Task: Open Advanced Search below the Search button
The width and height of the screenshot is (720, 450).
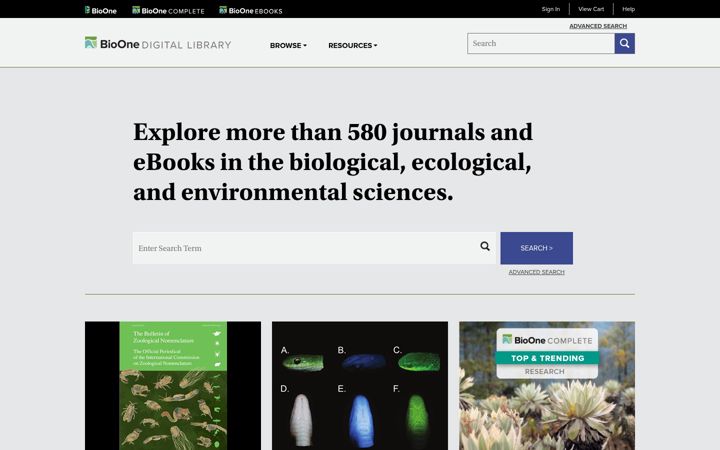Action: pyautogui.click(x=536, y=272)
